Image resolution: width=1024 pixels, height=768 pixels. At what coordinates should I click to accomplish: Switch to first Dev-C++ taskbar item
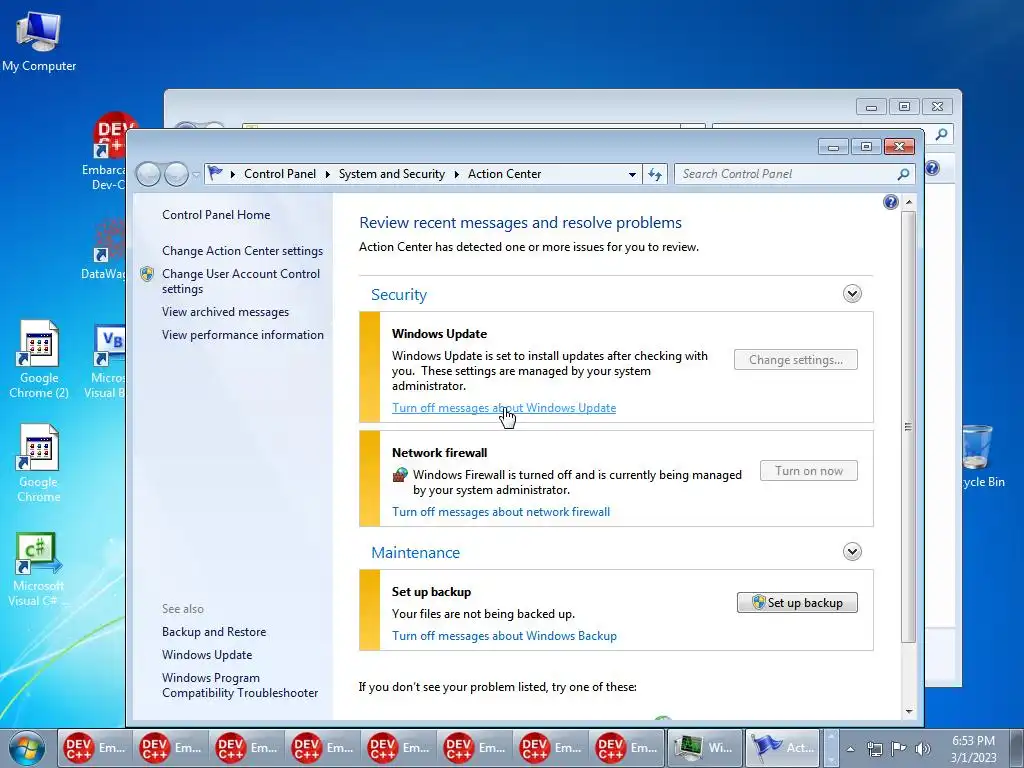(95, 748)
